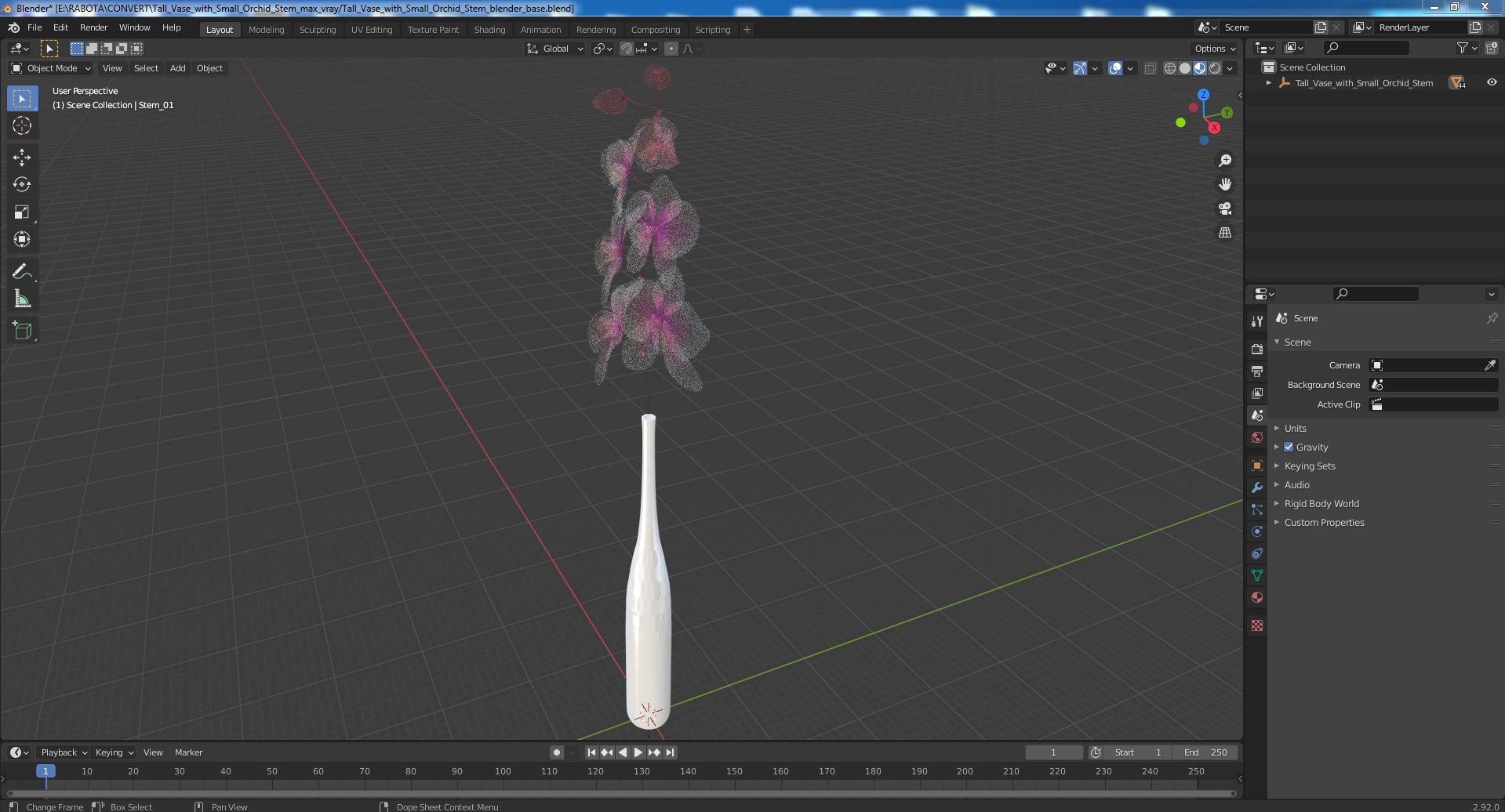
Task: Click the Pan view hand icon
Action: (x=1225, y=184)
